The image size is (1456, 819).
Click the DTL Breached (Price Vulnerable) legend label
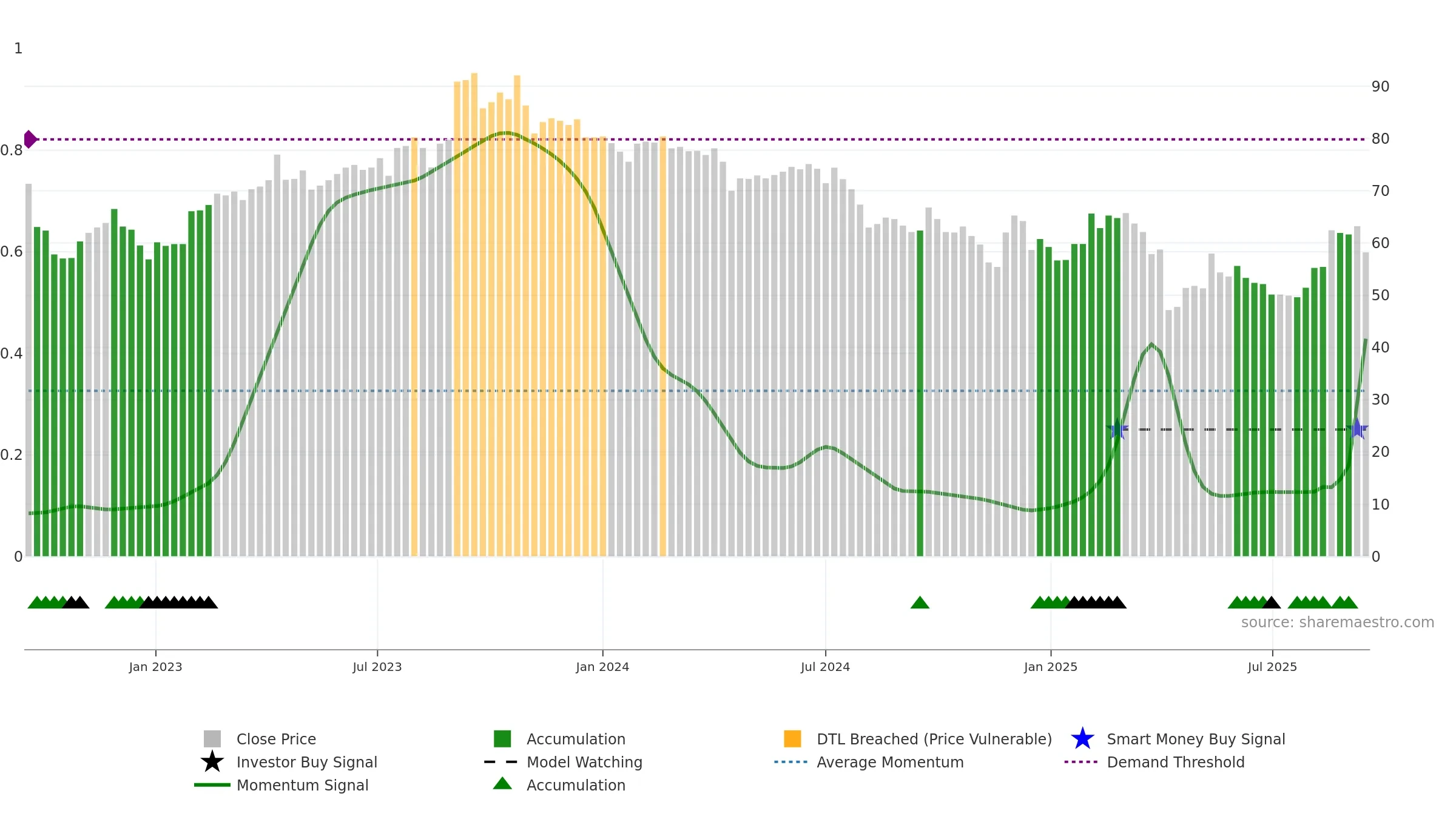click(x=934, y=739)
